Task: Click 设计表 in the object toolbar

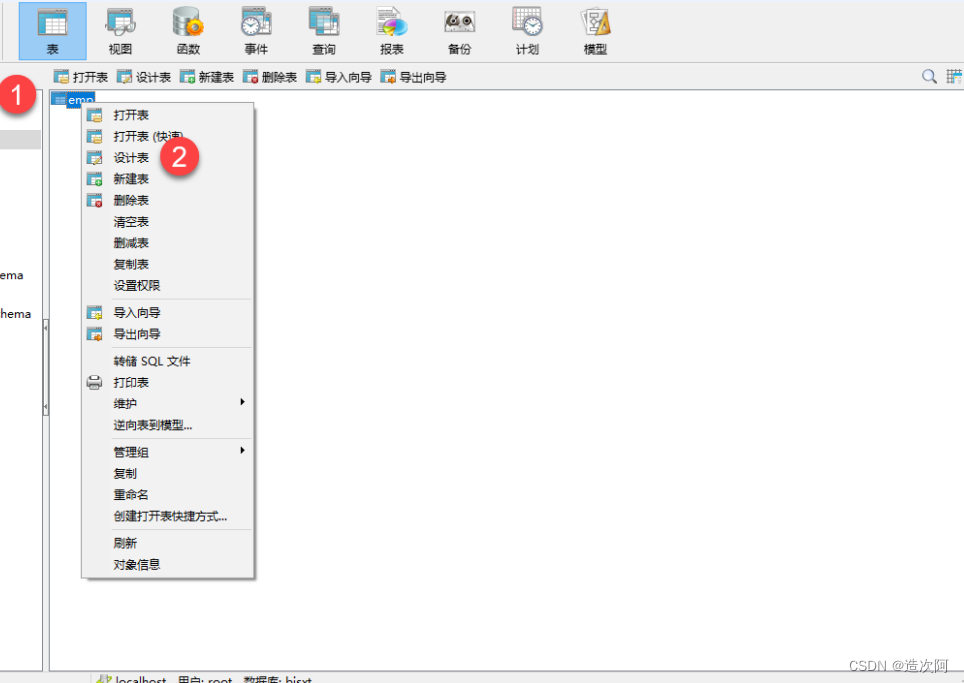Action: (x=144, y=77)
